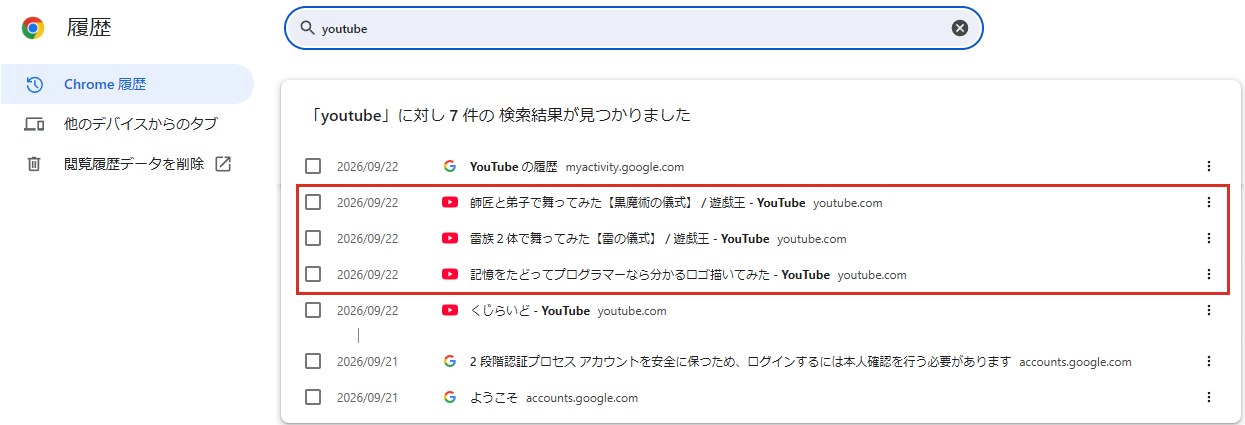
Task: Open more-actions menu for ２段階認証プロセス row
Action: 1208,361
